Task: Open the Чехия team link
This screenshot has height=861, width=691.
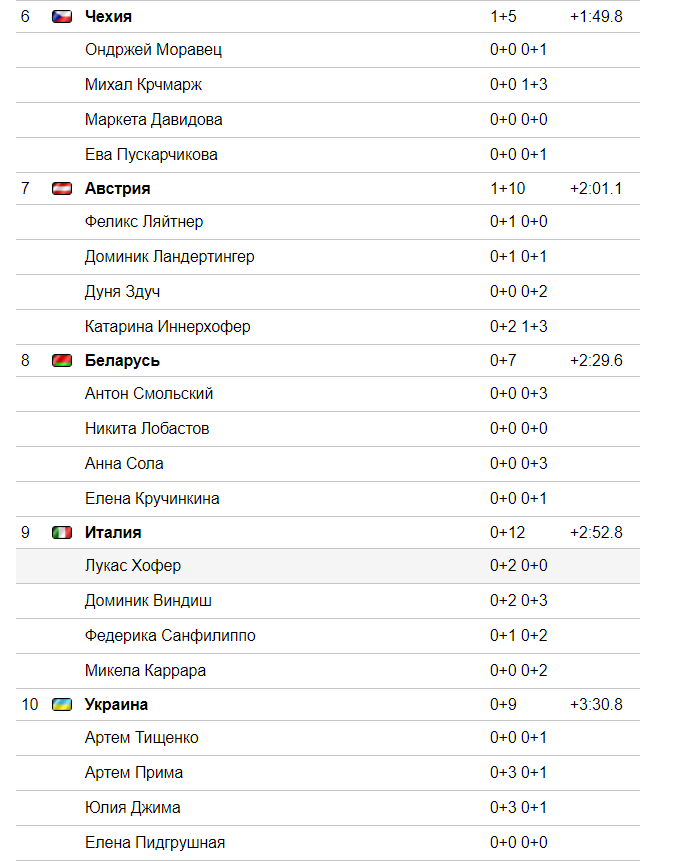Action: 108,16
